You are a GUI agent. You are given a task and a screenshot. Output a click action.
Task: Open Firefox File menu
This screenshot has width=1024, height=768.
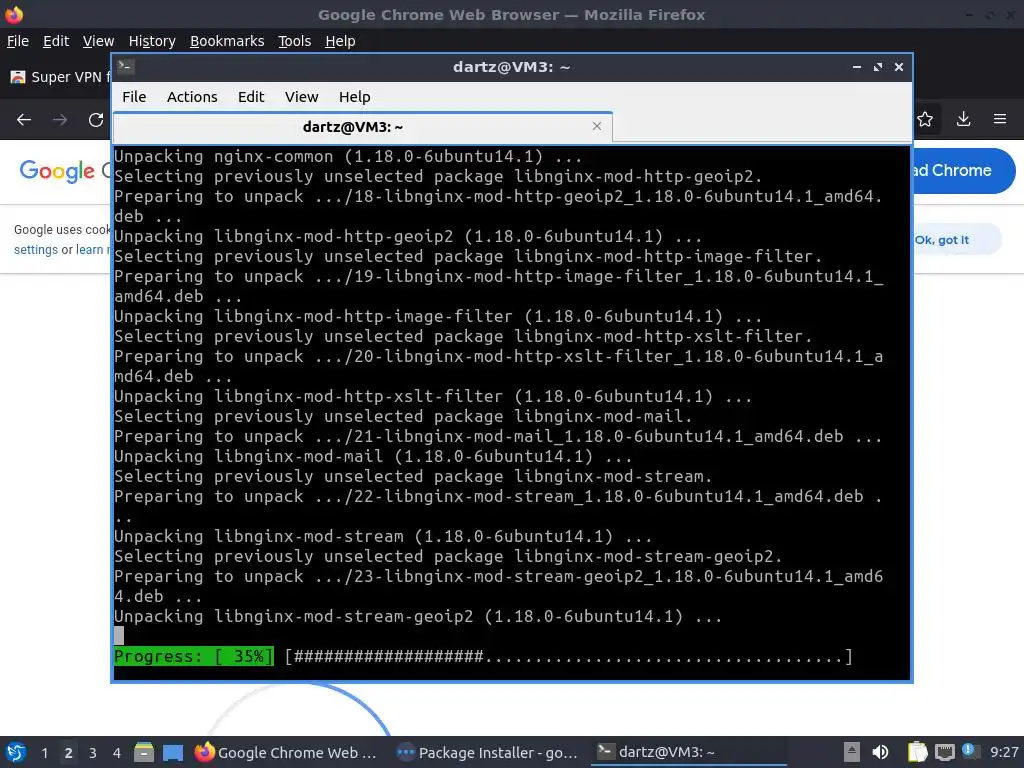coord(18,41)
